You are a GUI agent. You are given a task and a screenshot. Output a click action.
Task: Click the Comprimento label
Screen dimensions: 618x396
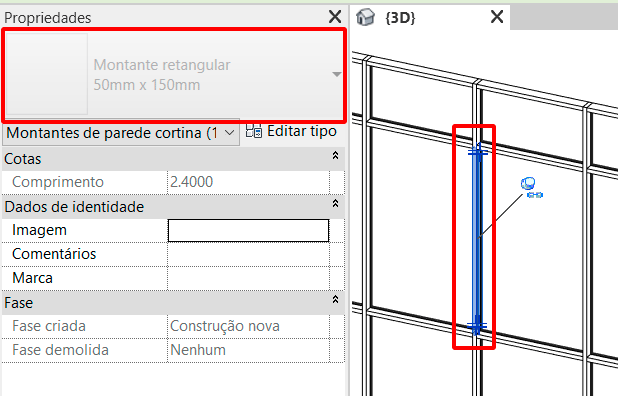tap(58, 182)
